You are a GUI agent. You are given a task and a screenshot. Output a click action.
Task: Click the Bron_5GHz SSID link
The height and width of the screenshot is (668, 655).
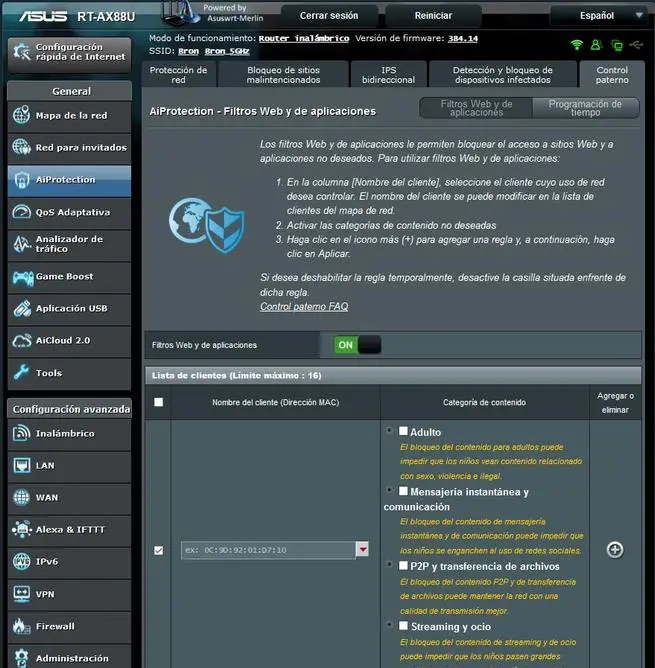point(227,51)
